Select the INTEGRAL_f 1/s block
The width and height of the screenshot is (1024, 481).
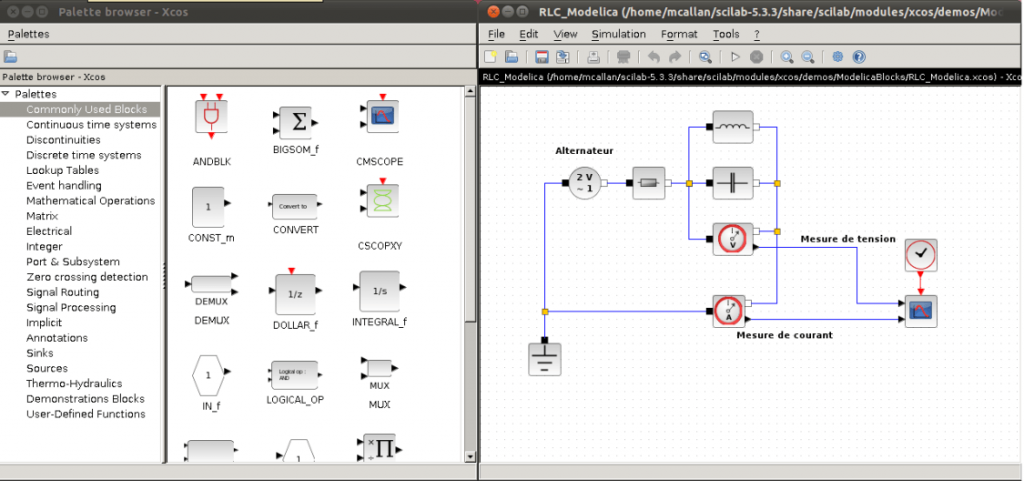coord(379,291)
